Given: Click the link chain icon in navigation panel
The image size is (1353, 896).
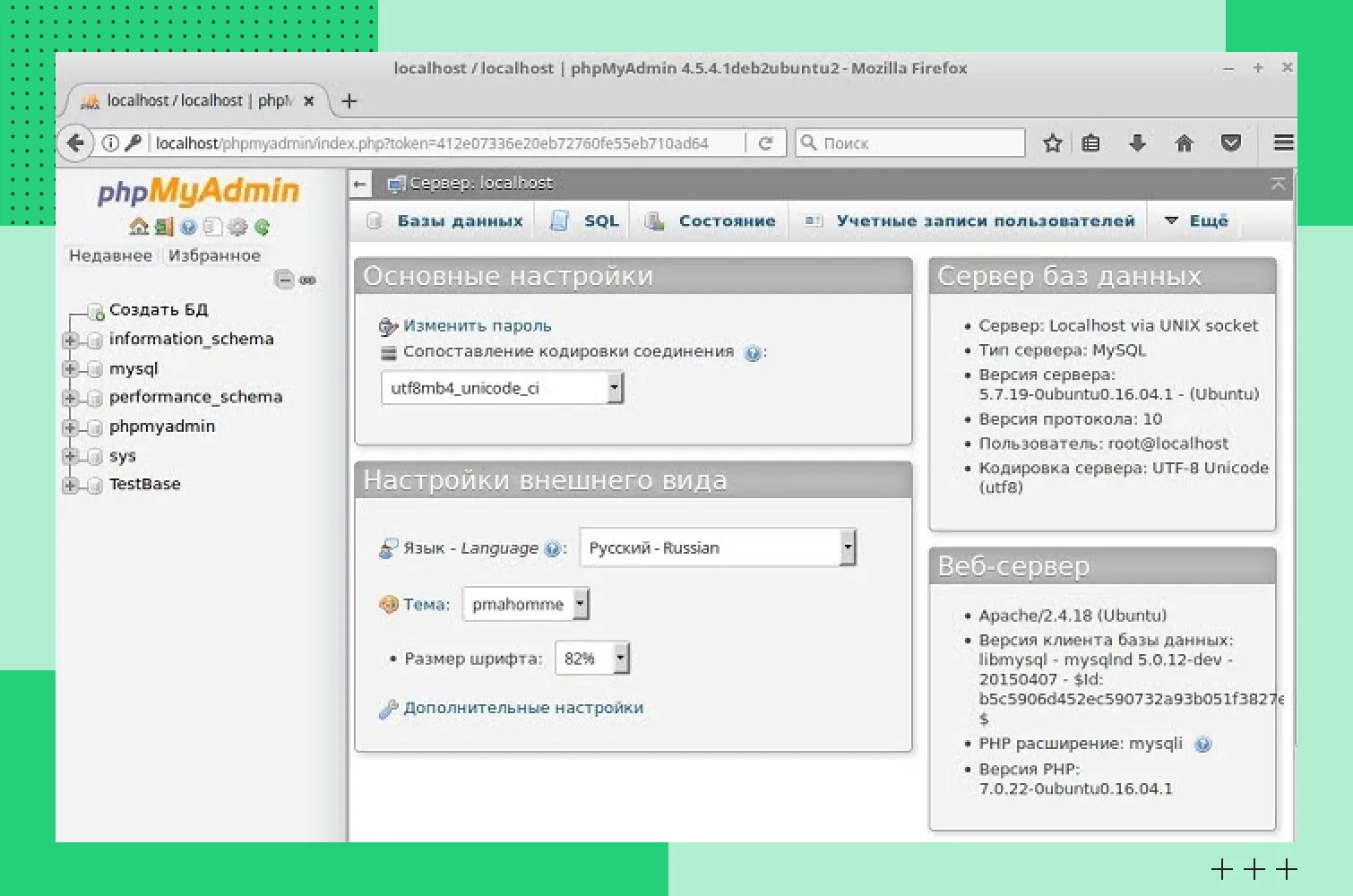Looking at the screenshot, I should click(x=308, y=280).
